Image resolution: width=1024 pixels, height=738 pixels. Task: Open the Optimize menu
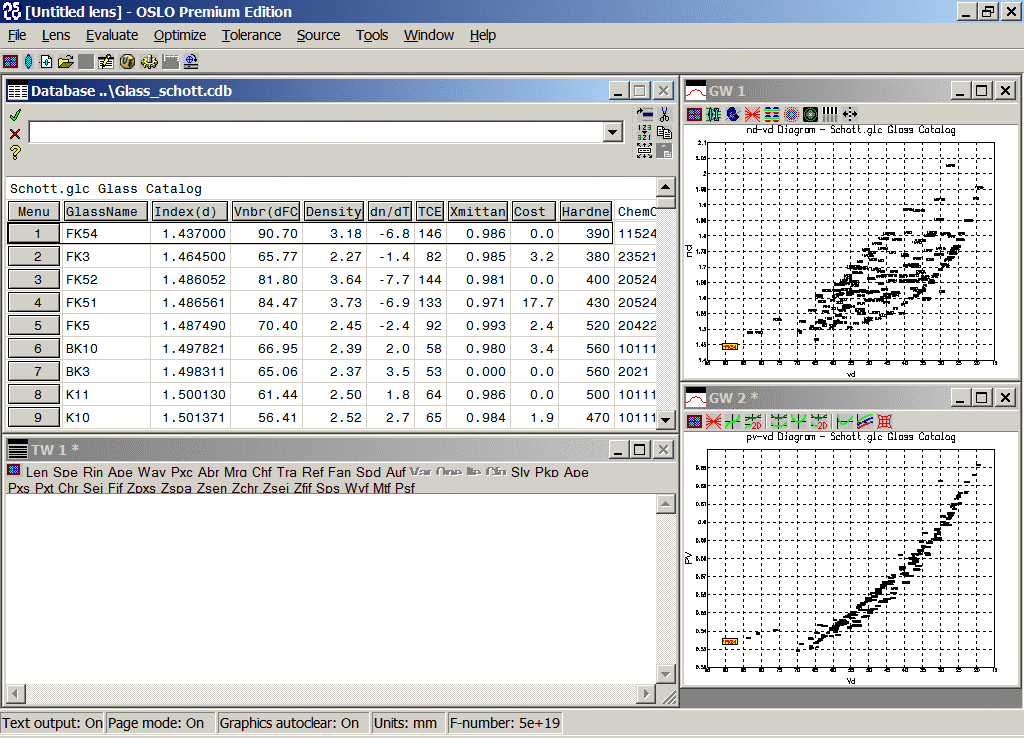[x=180, y=35]
